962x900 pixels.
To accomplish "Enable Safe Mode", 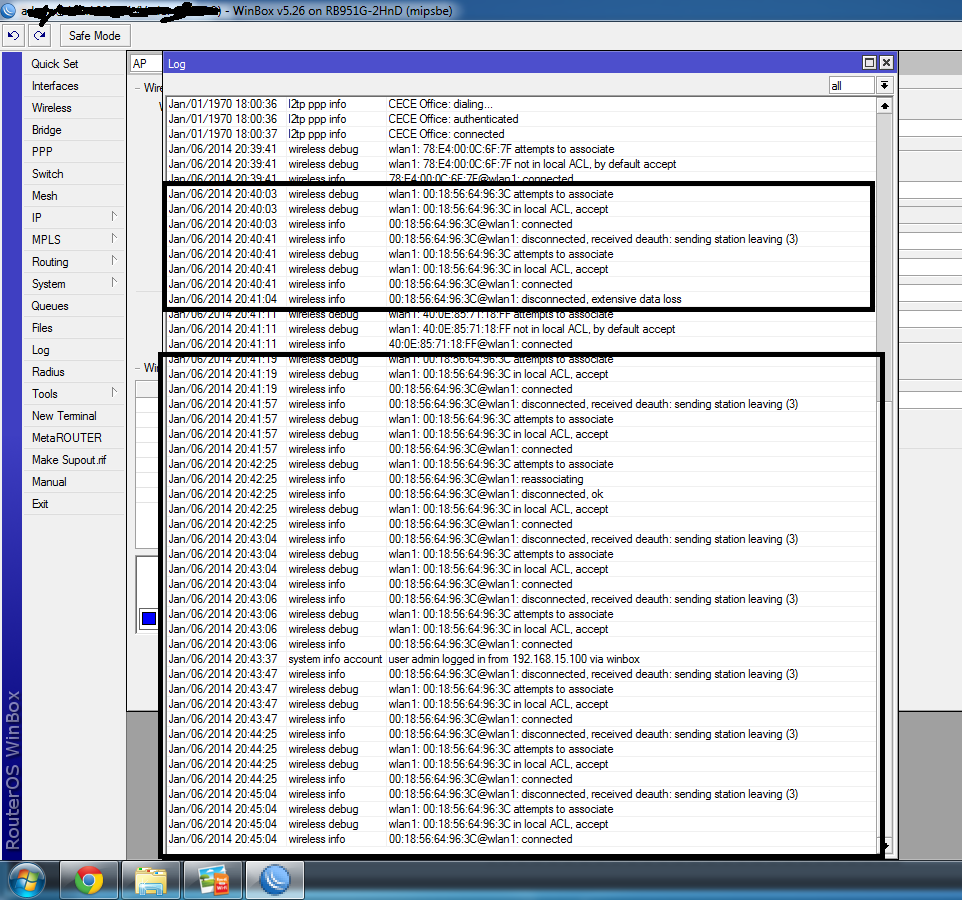I will [95, 35].
